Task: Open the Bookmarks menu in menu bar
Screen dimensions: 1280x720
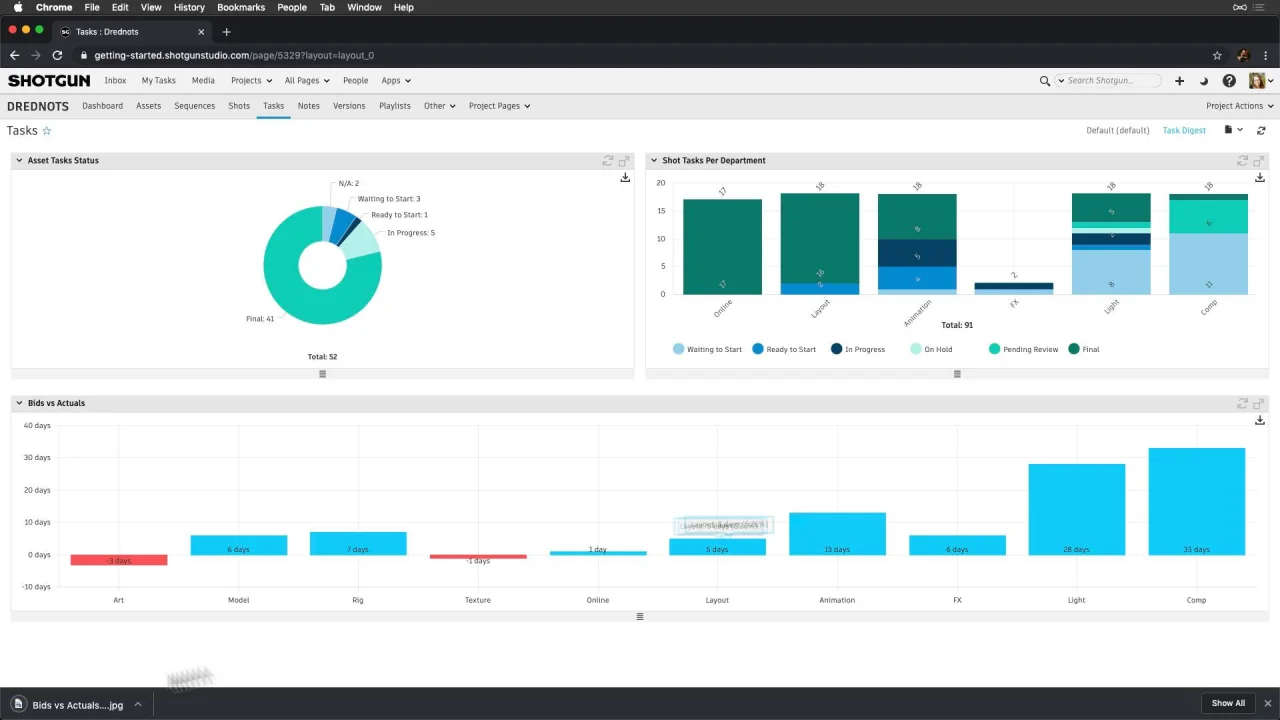Action: coord(241,7)
